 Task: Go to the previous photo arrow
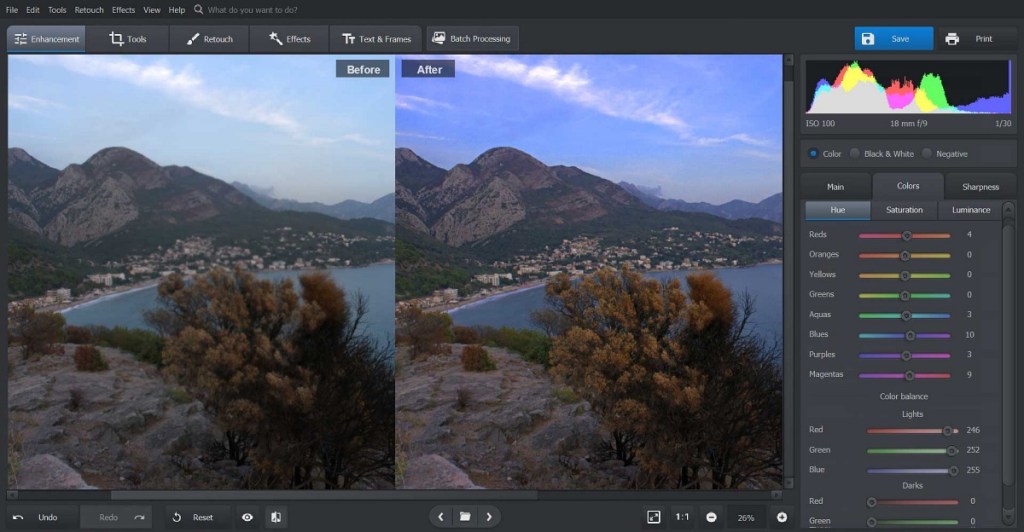(441, 517)
